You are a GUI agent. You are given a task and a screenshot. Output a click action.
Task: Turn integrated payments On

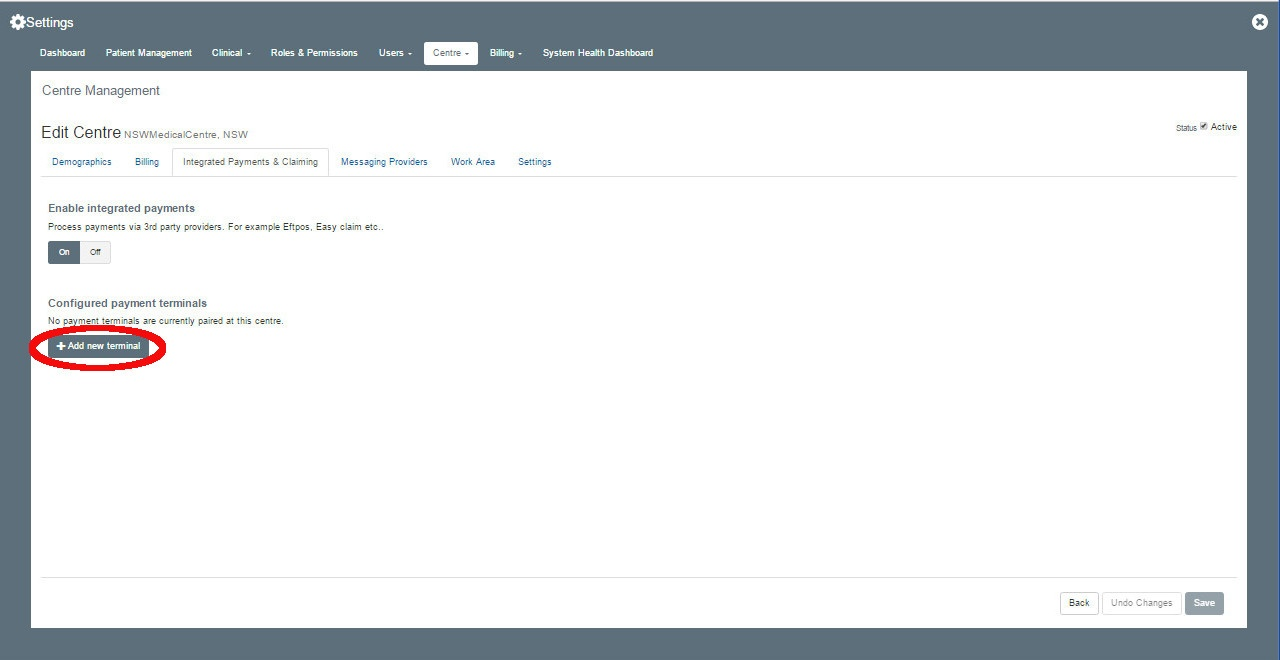pos(64,252)
